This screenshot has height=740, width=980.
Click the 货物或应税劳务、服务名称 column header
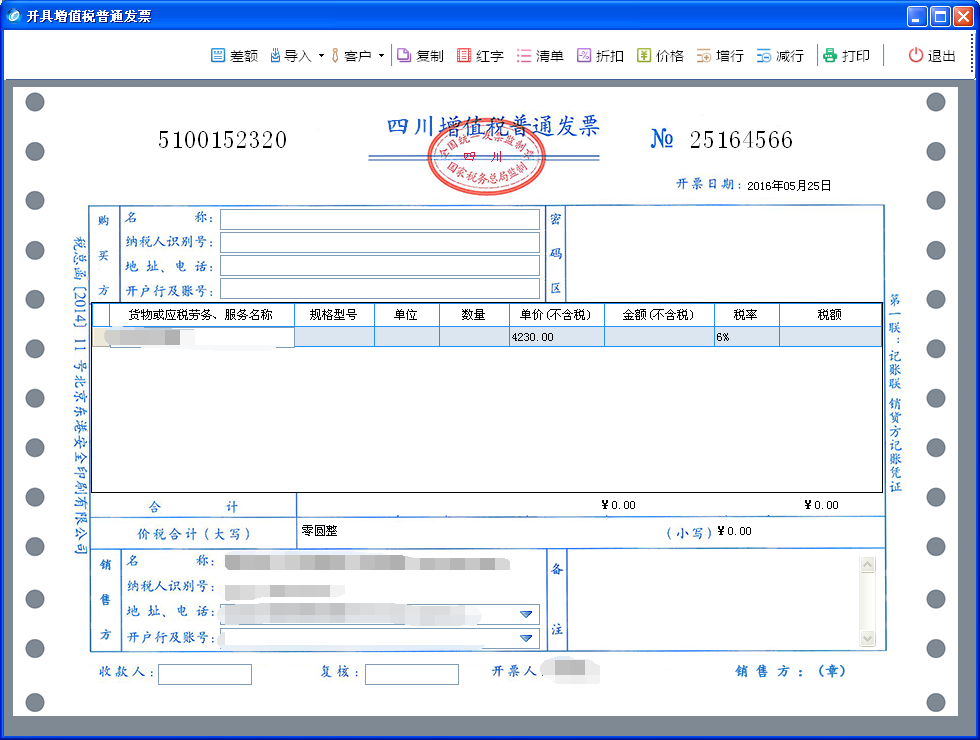(202, 315)
